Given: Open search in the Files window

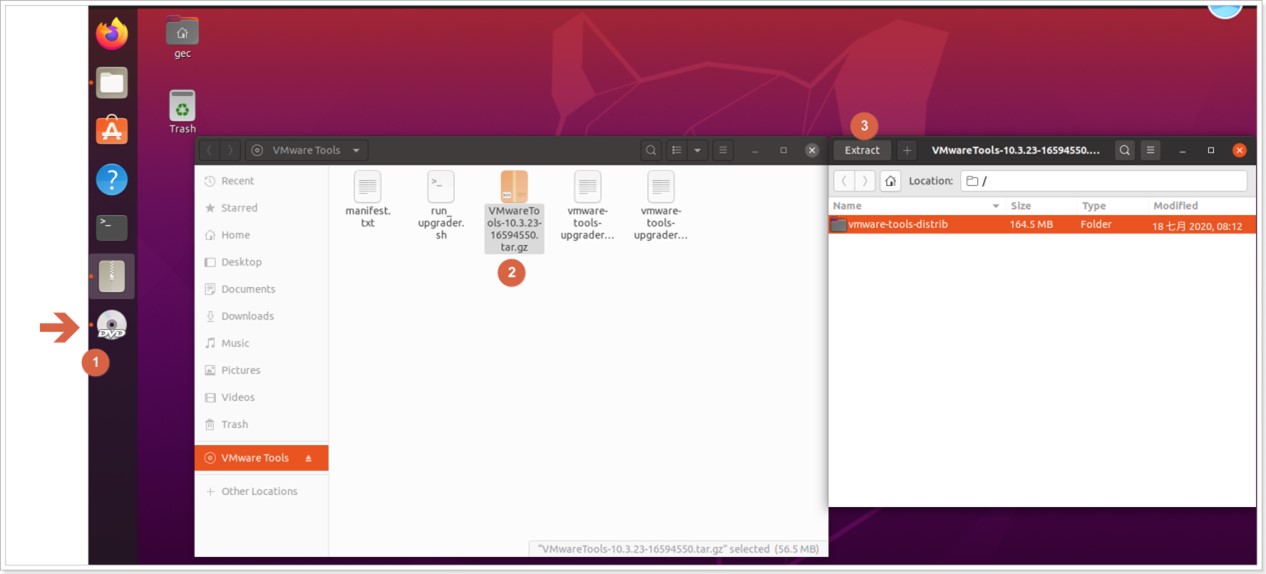Looking at the screenshot, I should (651, 150).
